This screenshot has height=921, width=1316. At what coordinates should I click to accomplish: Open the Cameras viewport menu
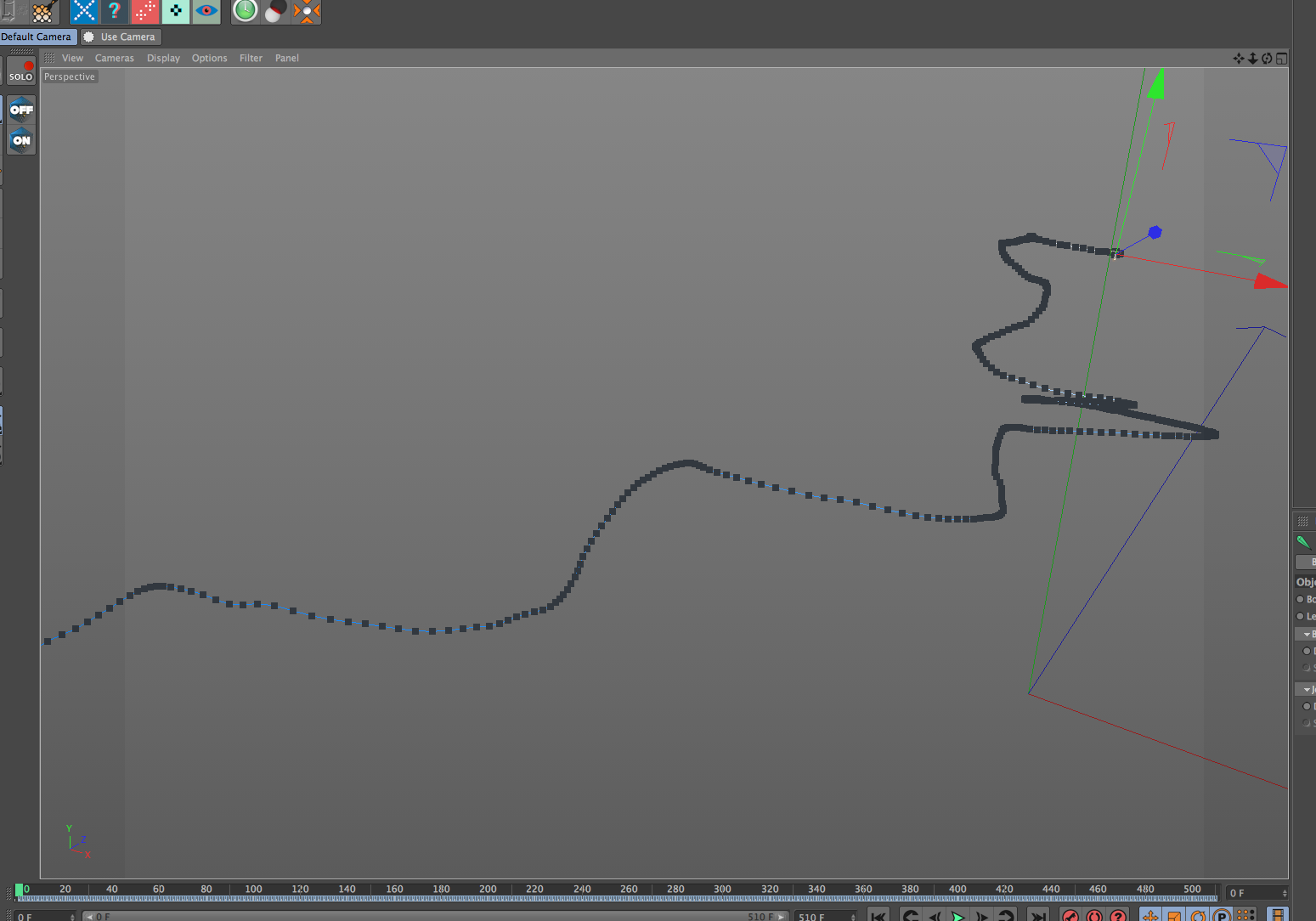[x=115, y=59]
